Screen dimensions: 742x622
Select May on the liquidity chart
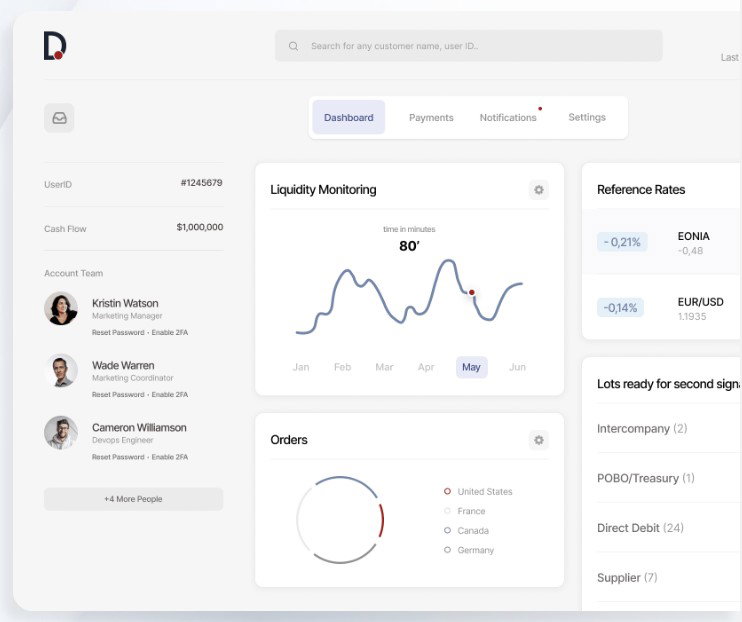471,367
